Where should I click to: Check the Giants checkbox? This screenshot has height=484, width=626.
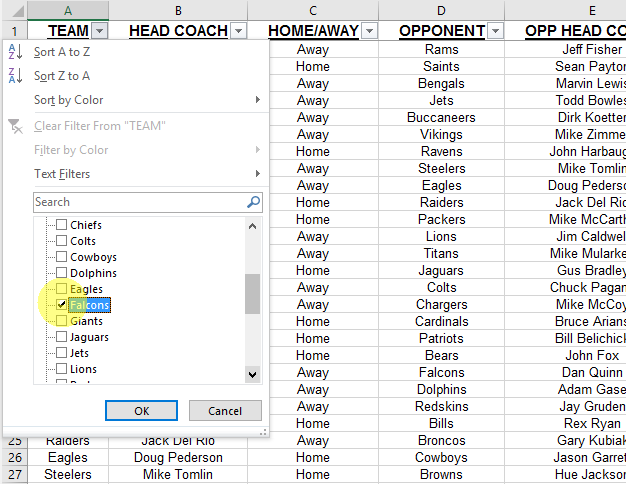pos(61,321)
